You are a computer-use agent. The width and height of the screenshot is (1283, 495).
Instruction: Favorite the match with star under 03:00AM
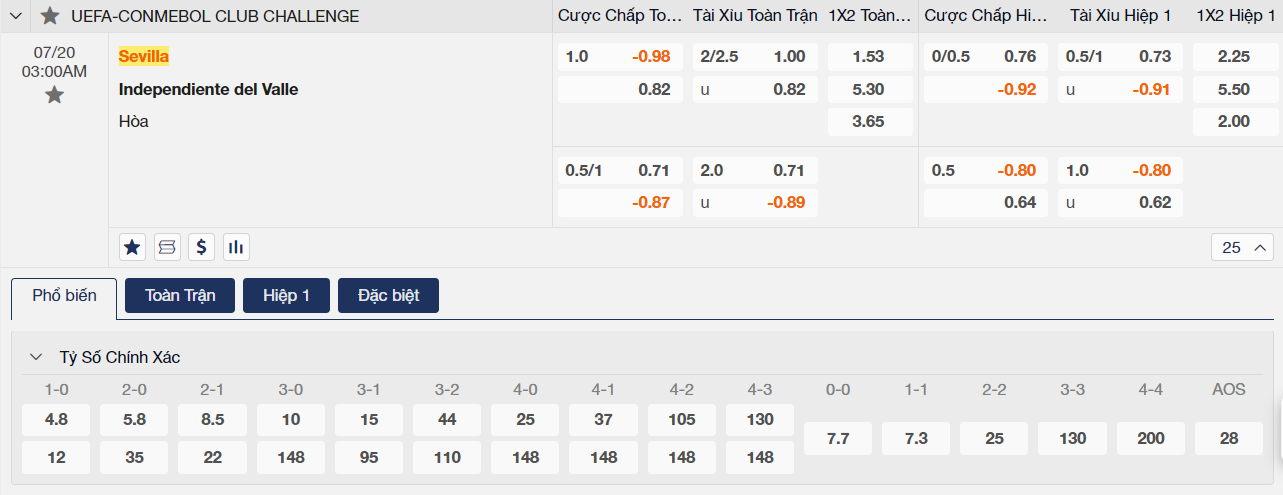pos(54,95)
